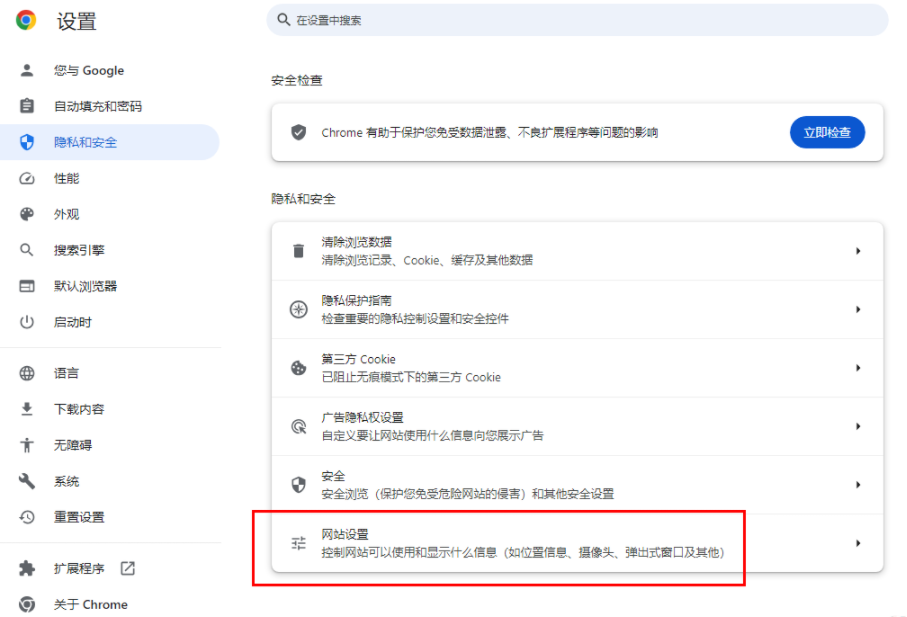Open 搜索引擎 settings section
907x617 pixels.
tap(110, 250)
